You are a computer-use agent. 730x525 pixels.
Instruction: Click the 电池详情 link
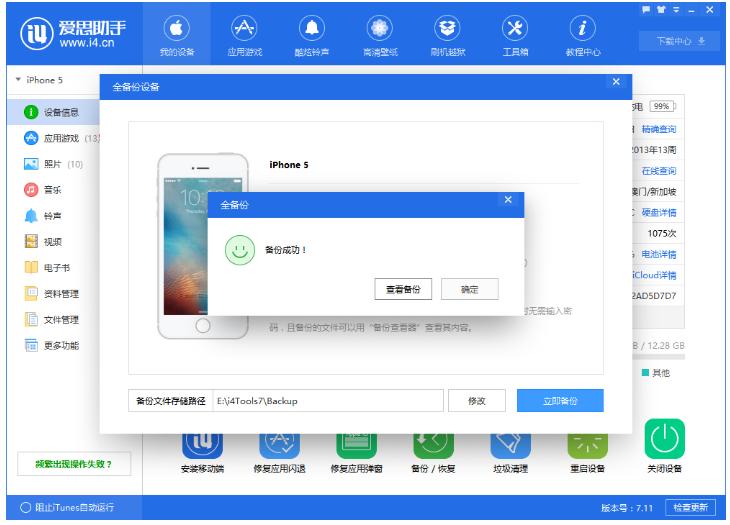tap(659, 254)
